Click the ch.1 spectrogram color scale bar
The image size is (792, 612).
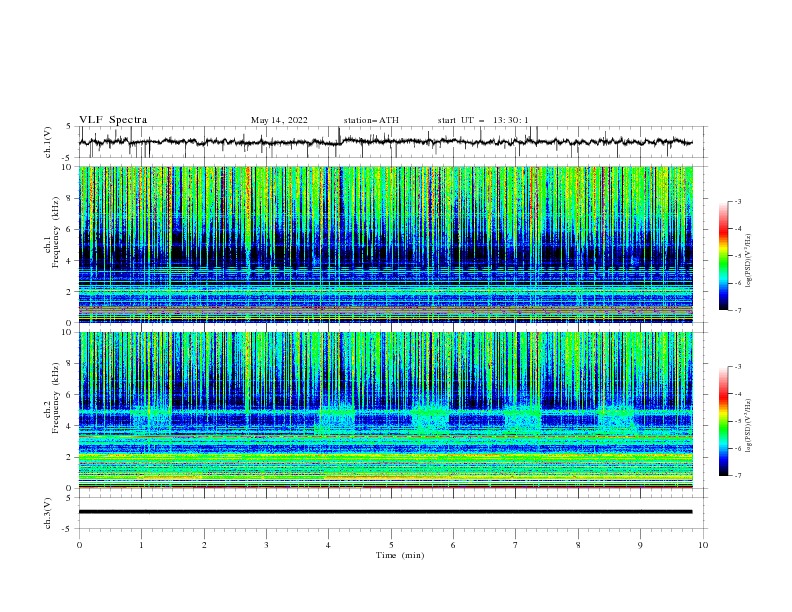coord(723,256)
